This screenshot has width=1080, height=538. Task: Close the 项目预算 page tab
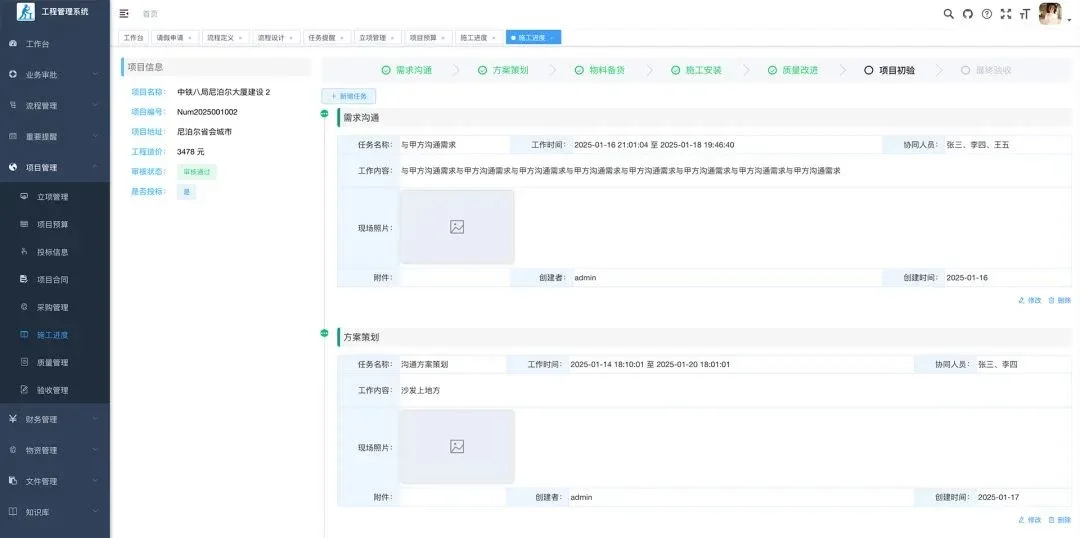tap(443, 38)
